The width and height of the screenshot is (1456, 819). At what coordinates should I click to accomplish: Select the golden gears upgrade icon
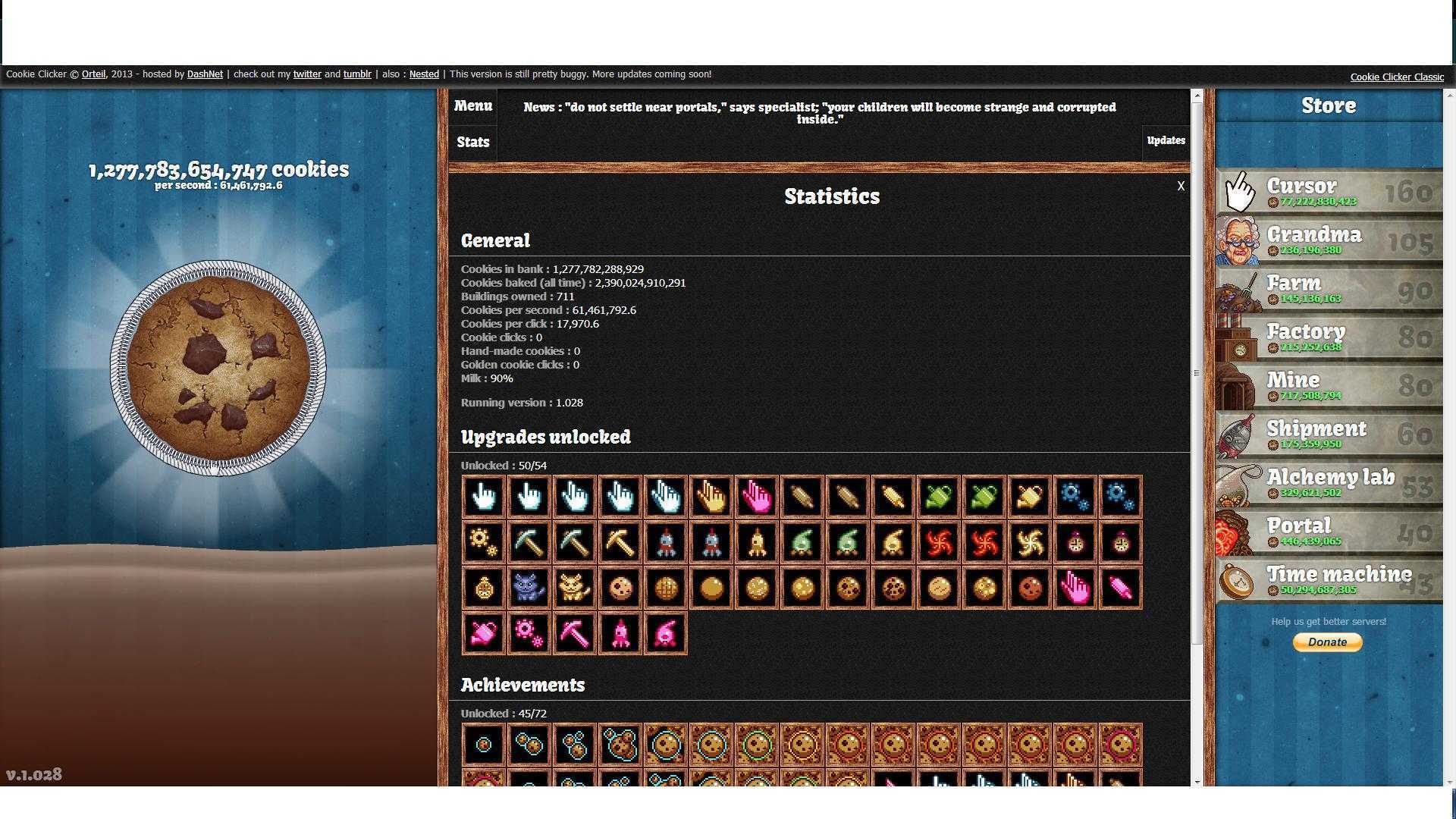484,543
